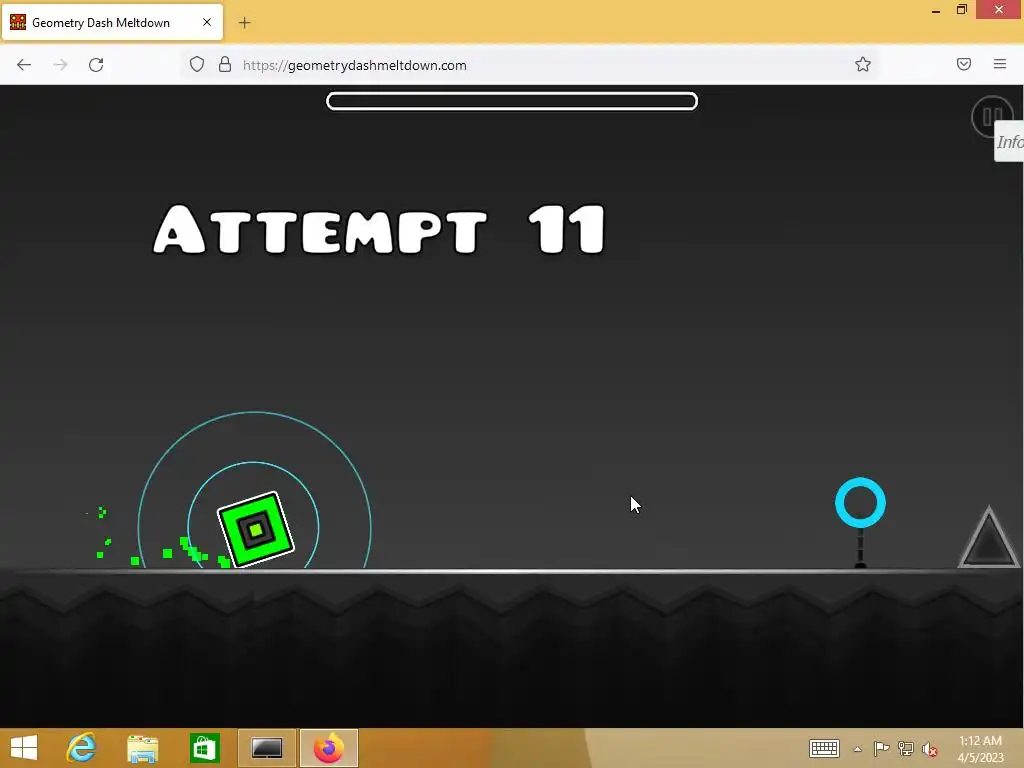Close the Geometry Dash Meltdown tab
The image size is (1024, 768).
tap(207, 22)
